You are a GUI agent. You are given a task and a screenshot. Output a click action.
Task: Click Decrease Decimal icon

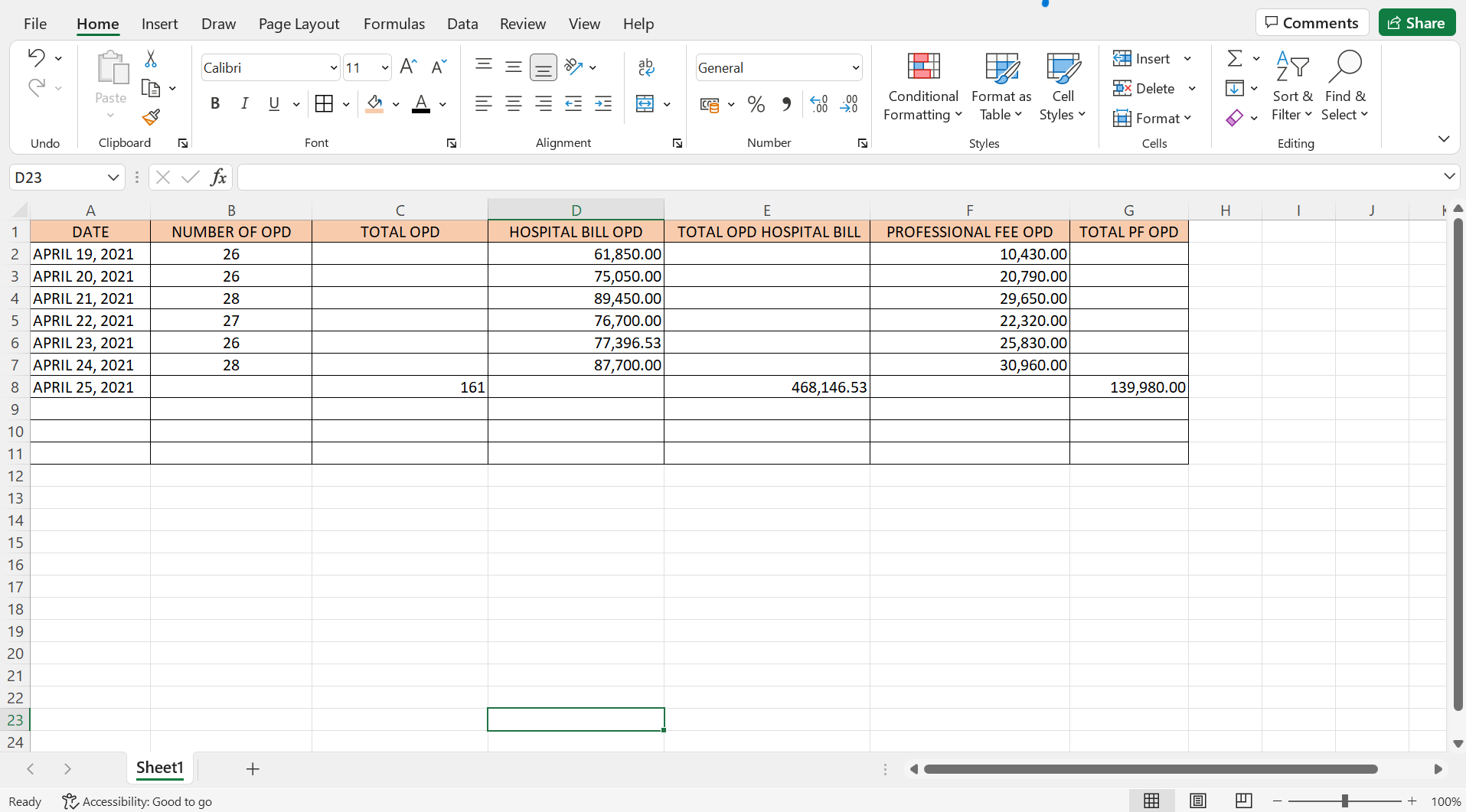(x=849, y=104)
